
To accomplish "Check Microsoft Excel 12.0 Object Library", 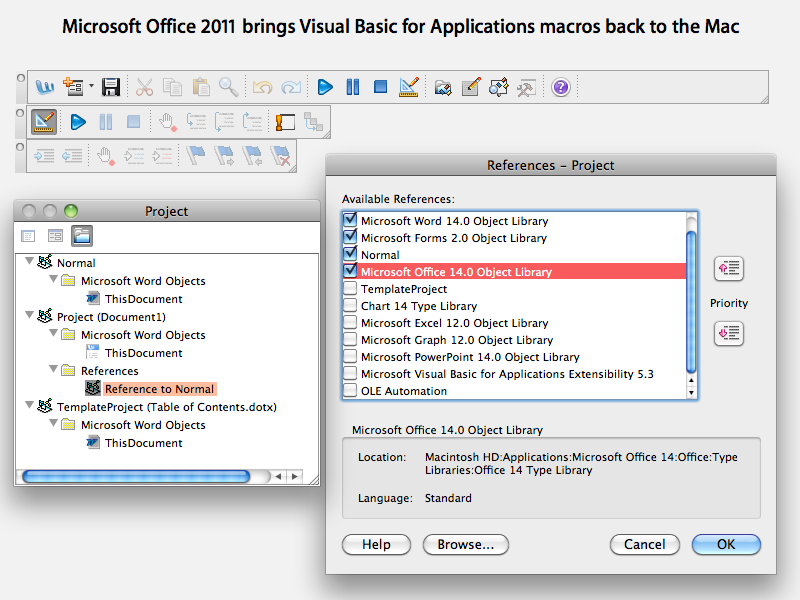I will [x=350, y=322].
